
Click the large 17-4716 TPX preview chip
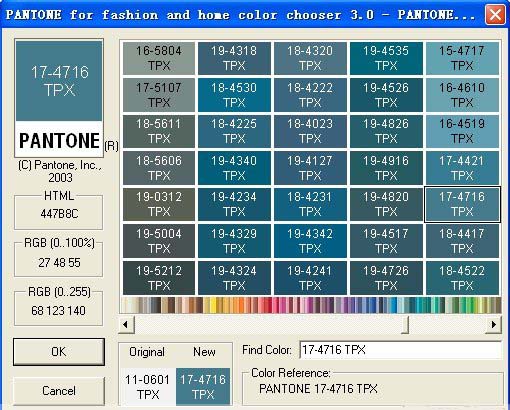59,81
